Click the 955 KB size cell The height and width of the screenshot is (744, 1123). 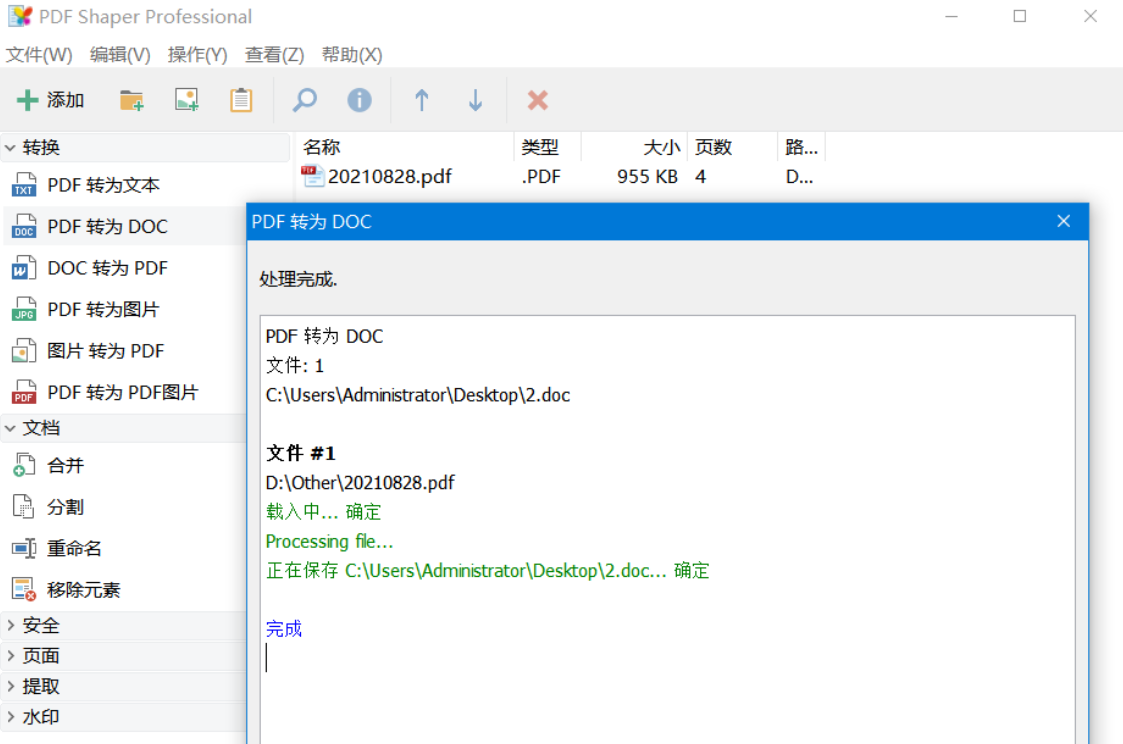[647, 177]
